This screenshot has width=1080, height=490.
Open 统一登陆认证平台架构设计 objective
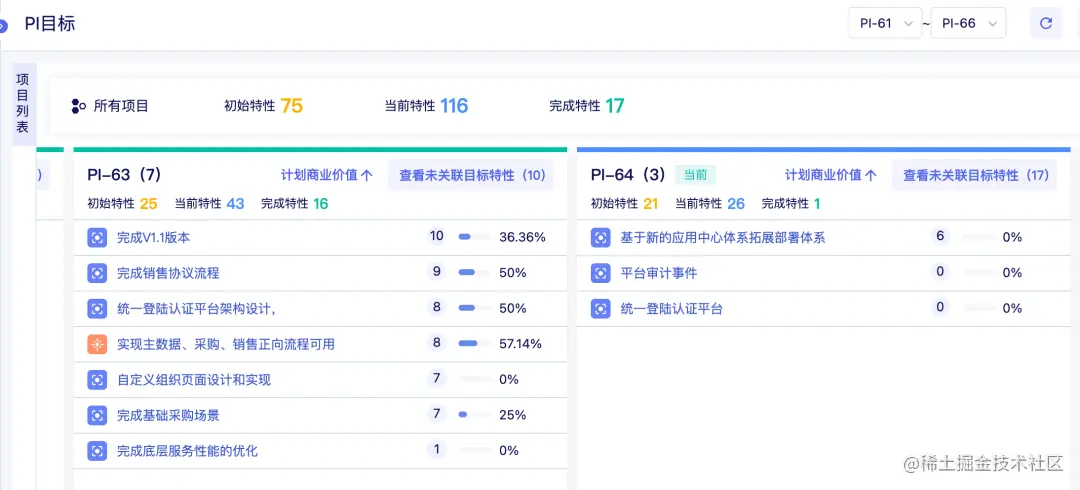click(x=196, y=308)
